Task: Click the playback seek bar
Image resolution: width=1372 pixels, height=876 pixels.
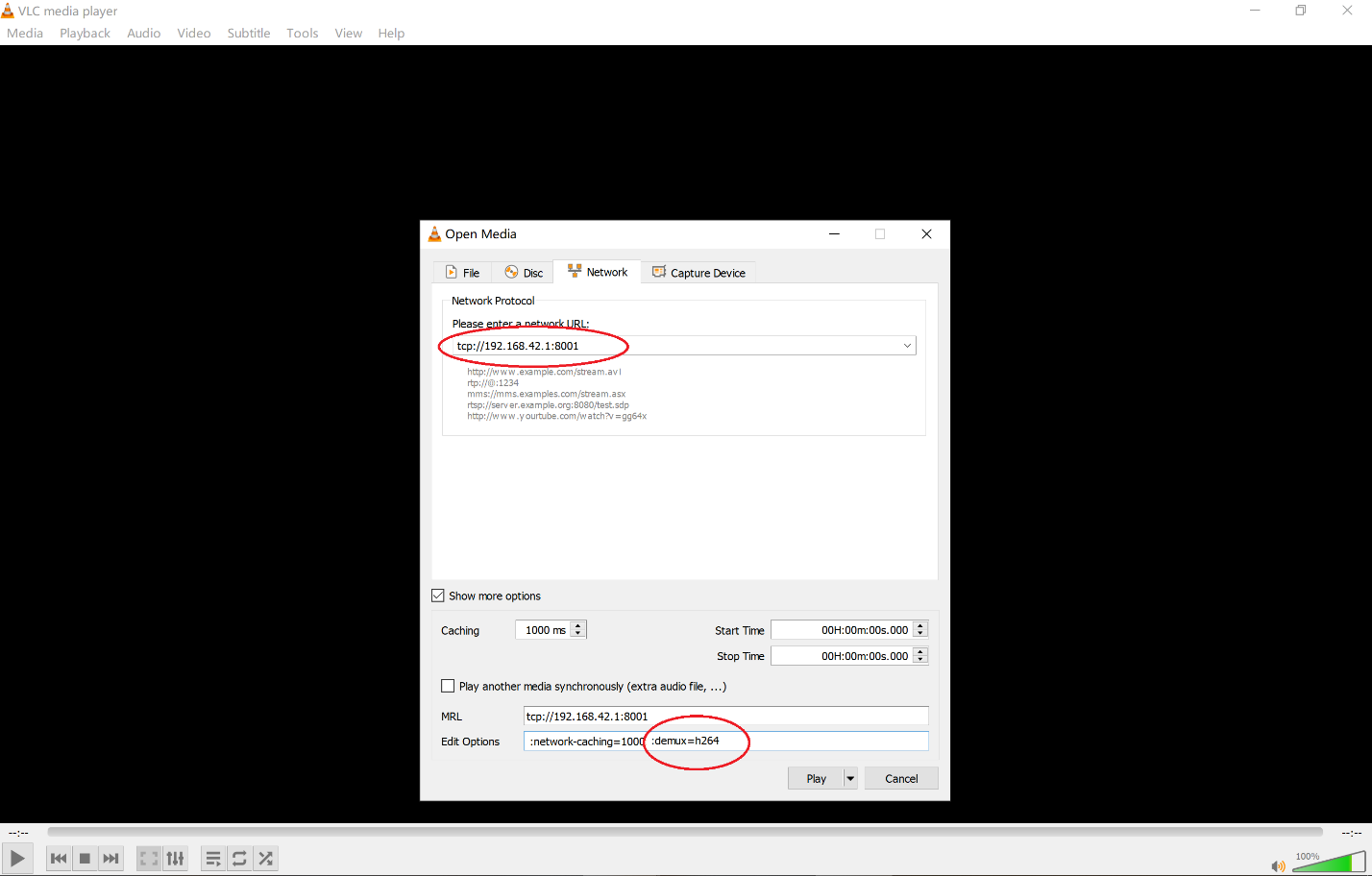Action: 685,832
